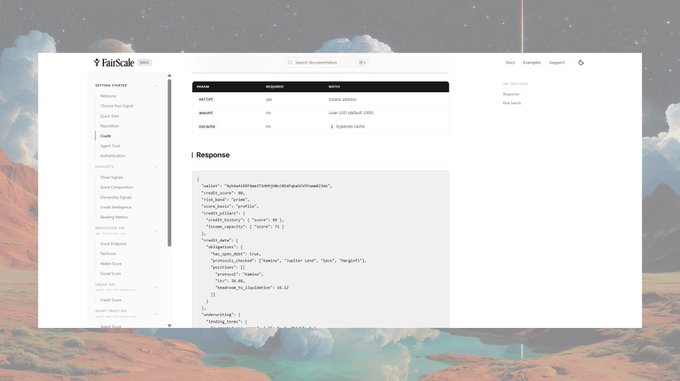The width and height of the screenshot is (680, 381).
Task: Collapse the Agent Trust API sidebar section
Action: point(156,313)
